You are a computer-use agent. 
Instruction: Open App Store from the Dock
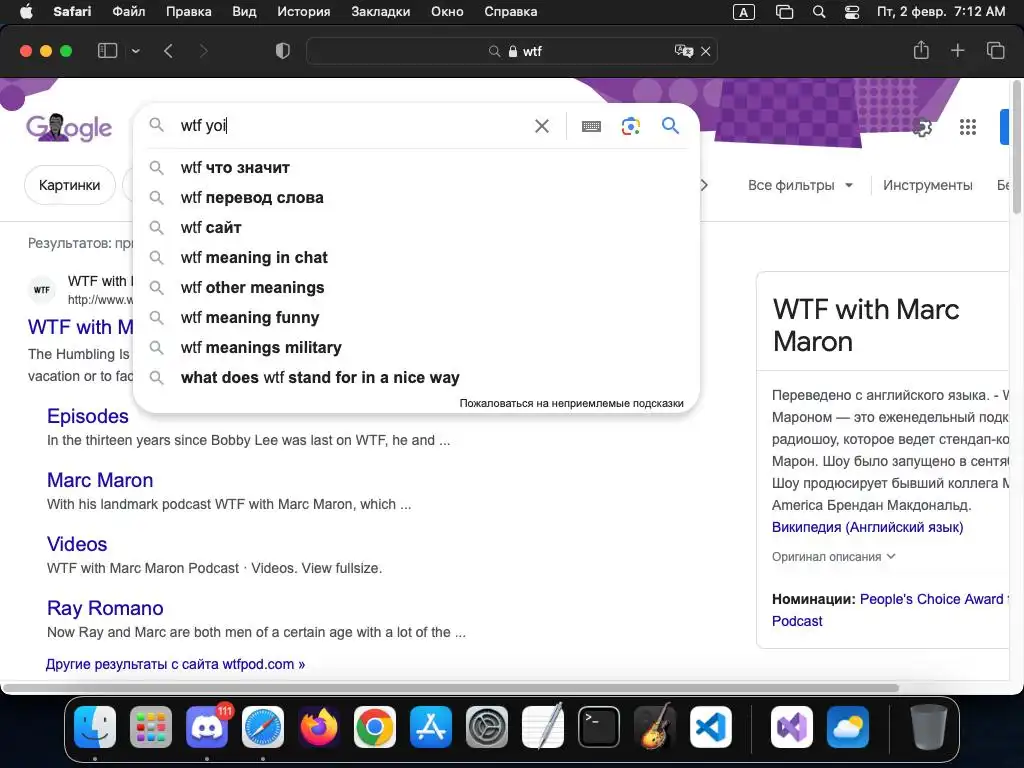click(431, 727)
